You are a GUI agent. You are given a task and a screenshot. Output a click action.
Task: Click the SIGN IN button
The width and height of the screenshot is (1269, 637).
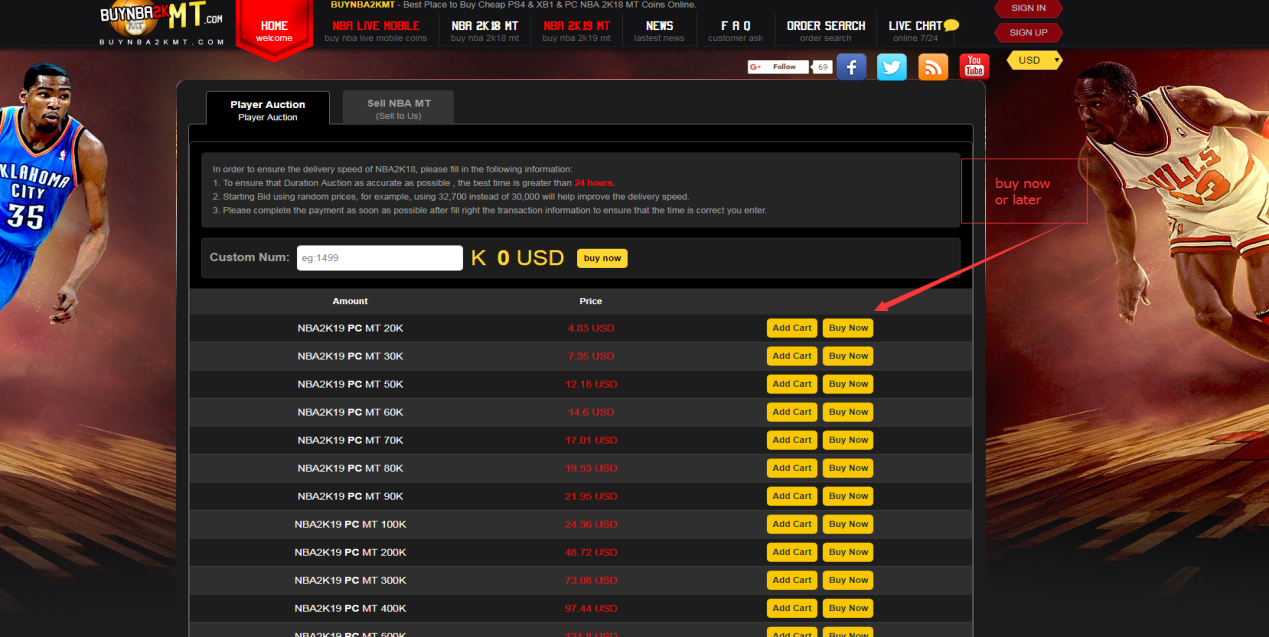click(x=1028, y=8)
